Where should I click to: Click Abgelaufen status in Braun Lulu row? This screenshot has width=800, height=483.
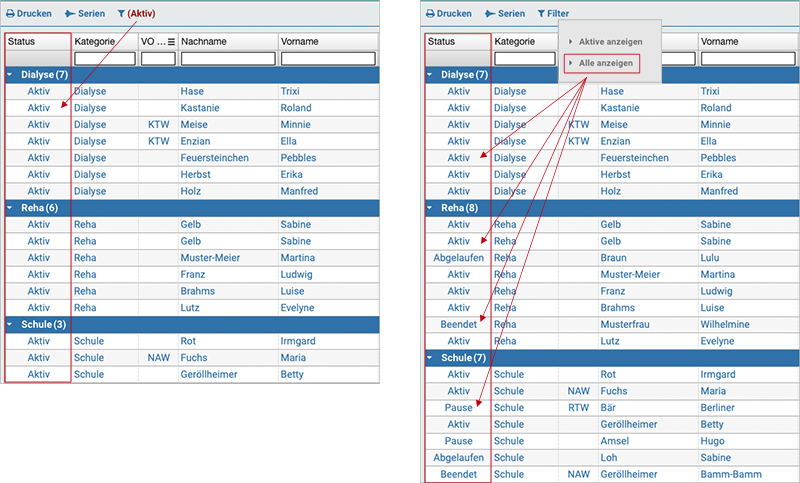point(458,258)
